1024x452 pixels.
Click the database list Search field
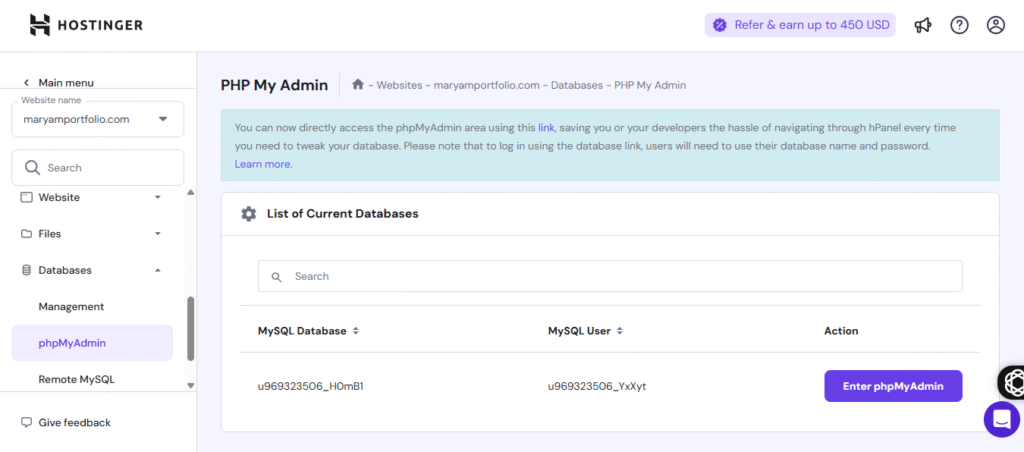coord(610,276)
